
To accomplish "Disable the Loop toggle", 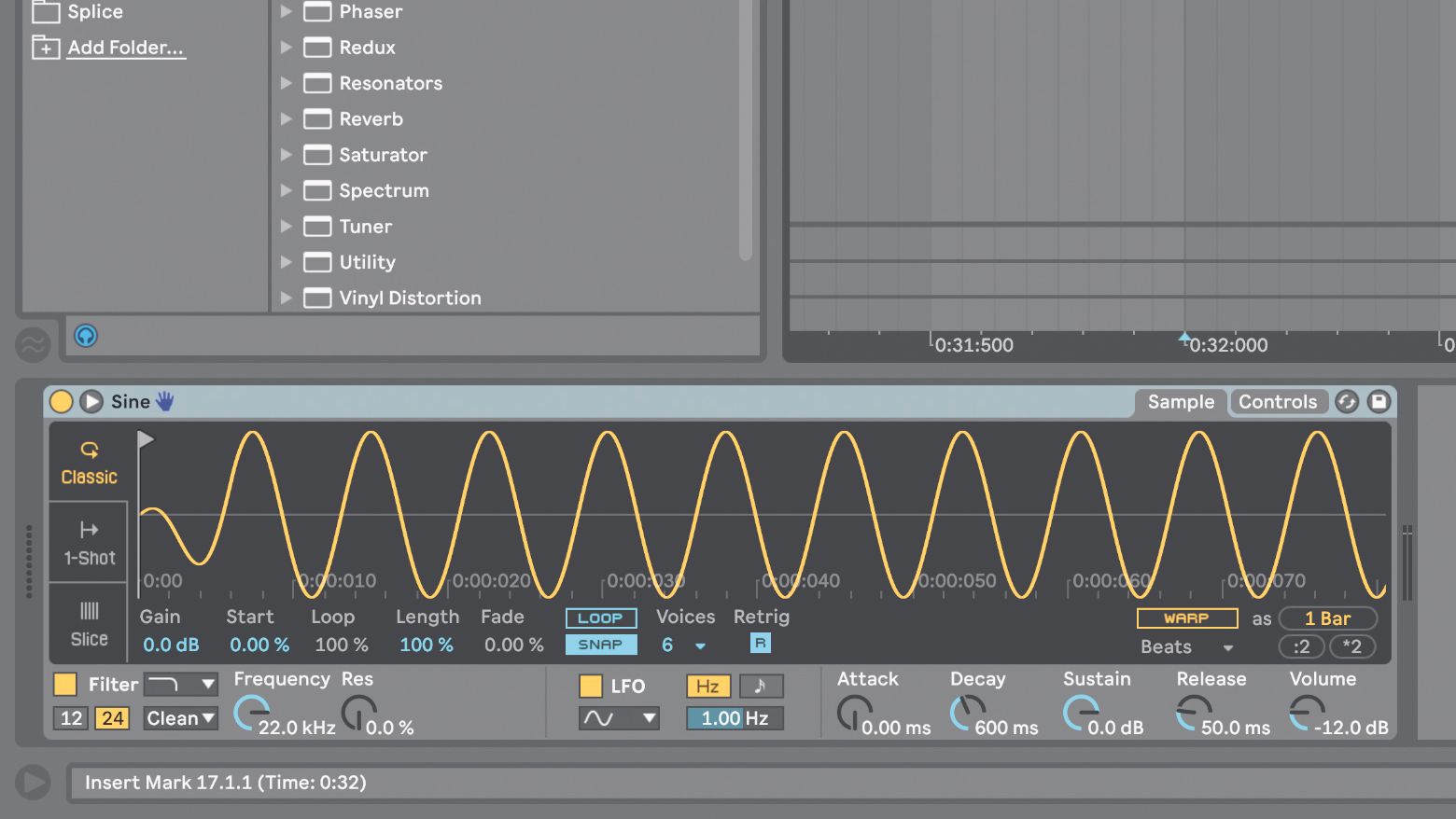I will click(x=601, y=618).
